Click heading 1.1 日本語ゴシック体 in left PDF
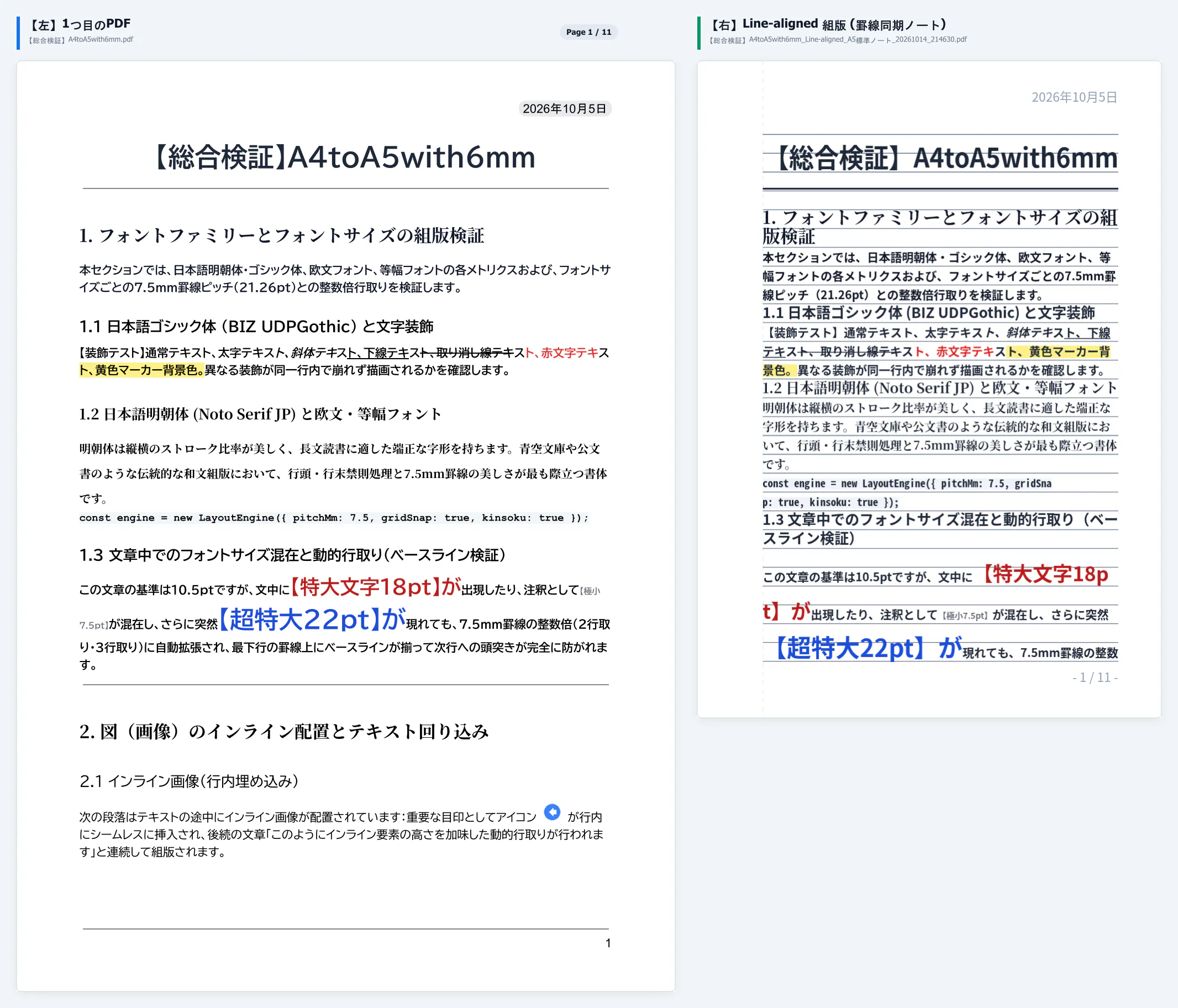 [256, 327]
